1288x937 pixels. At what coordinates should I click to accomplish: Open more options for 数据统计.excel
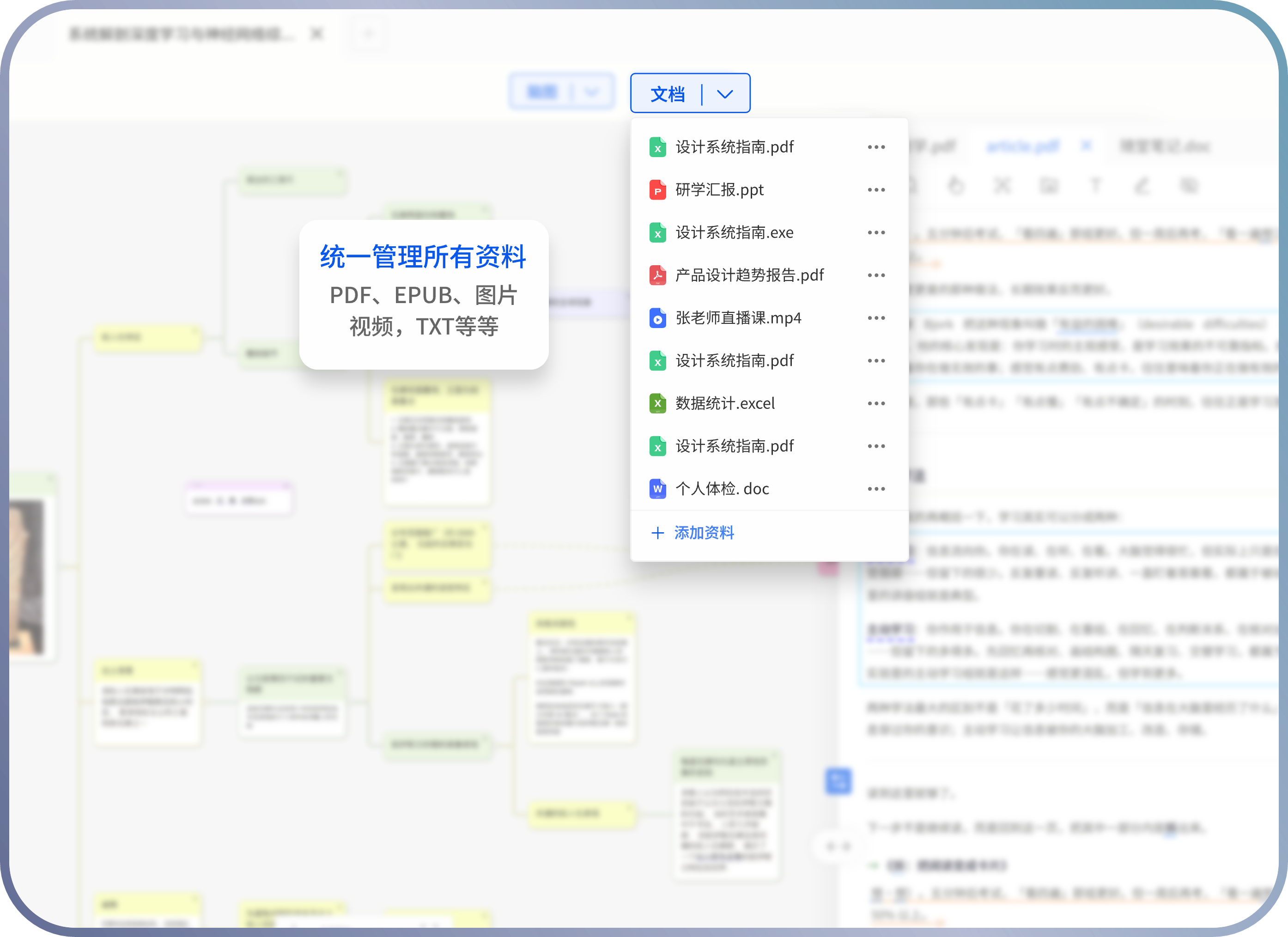[x=876, y=403]
